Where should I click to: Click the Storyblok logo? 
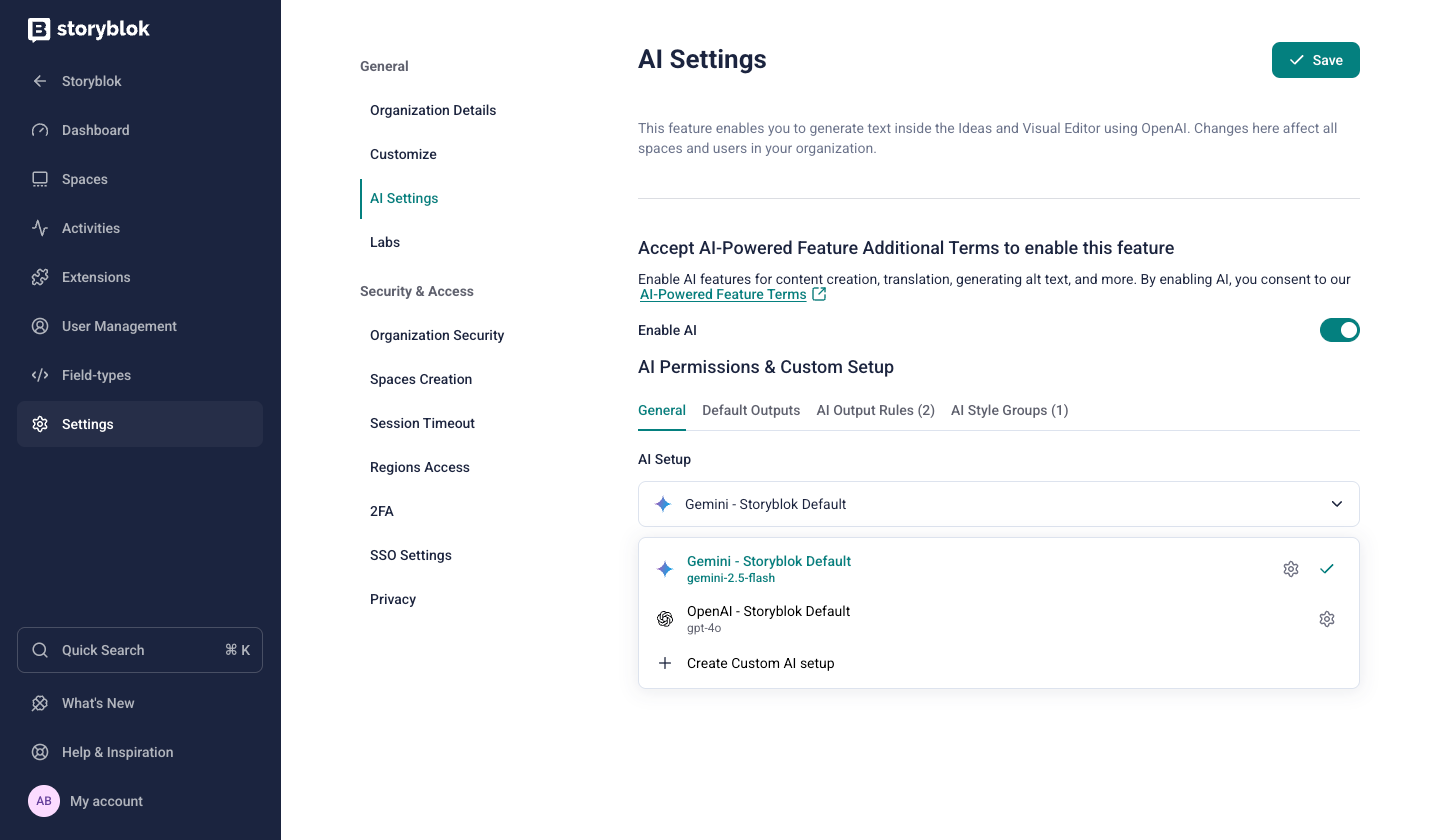89,30
